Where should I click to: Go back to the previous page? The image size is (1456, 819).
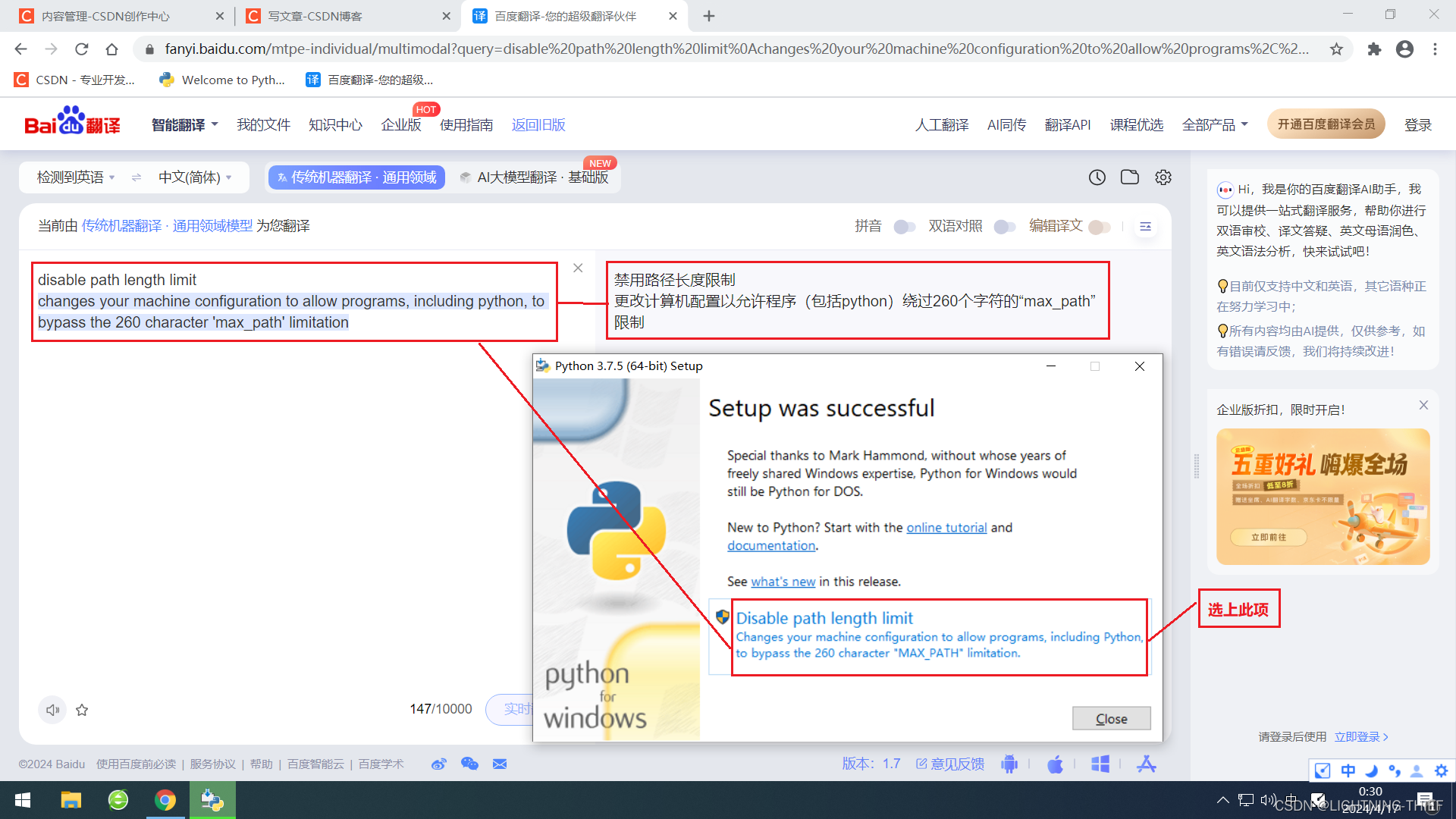(x=21, y=49)
